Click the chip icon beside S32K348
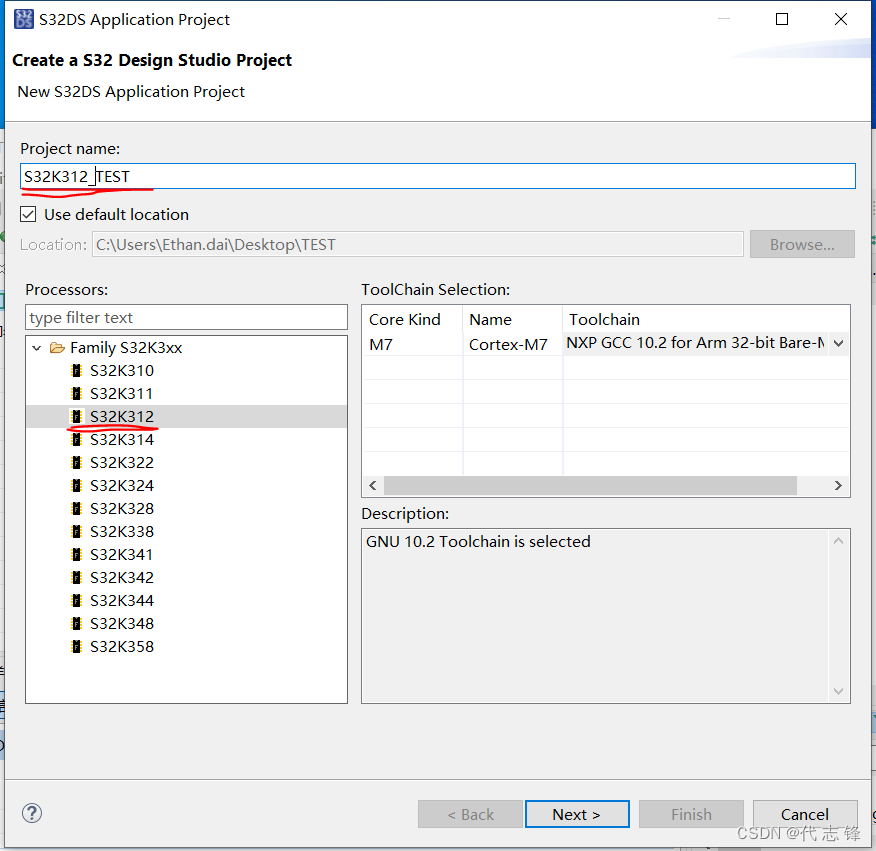The height and width of the screenshot is (851, 876). pos(77,623)
